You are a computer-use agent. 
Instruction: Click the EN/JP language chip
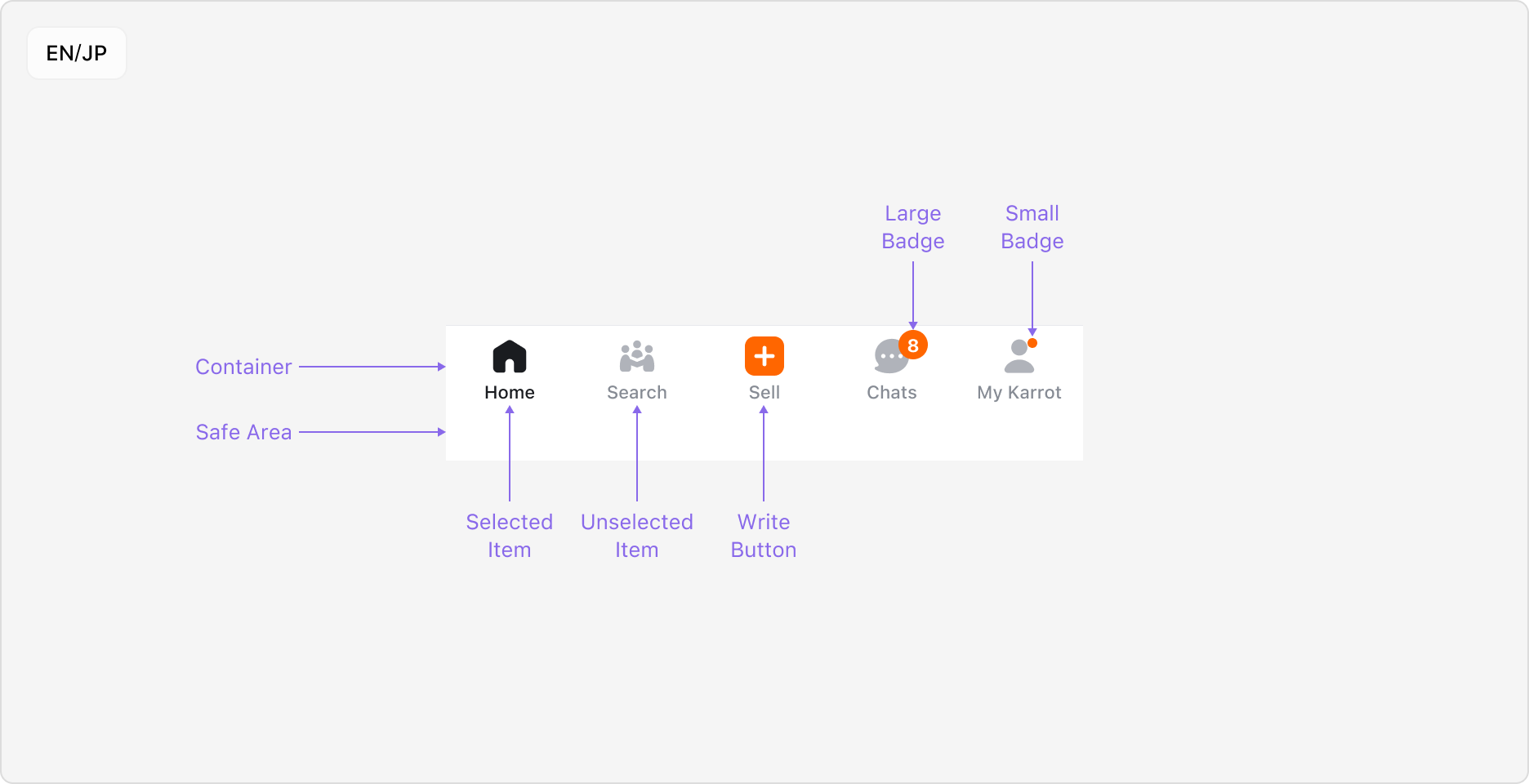77,54
